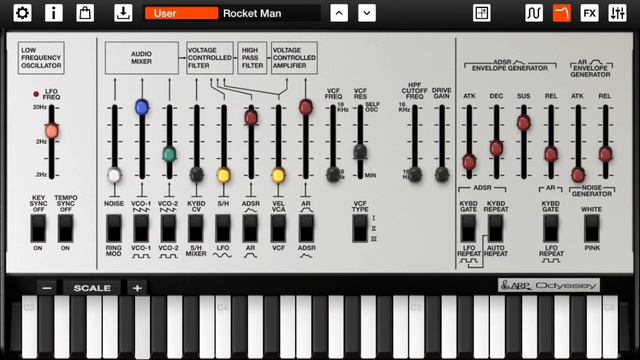Screen dimensions: 640x360
Task: Increase scale with plus button
Action: coord(137,288)
